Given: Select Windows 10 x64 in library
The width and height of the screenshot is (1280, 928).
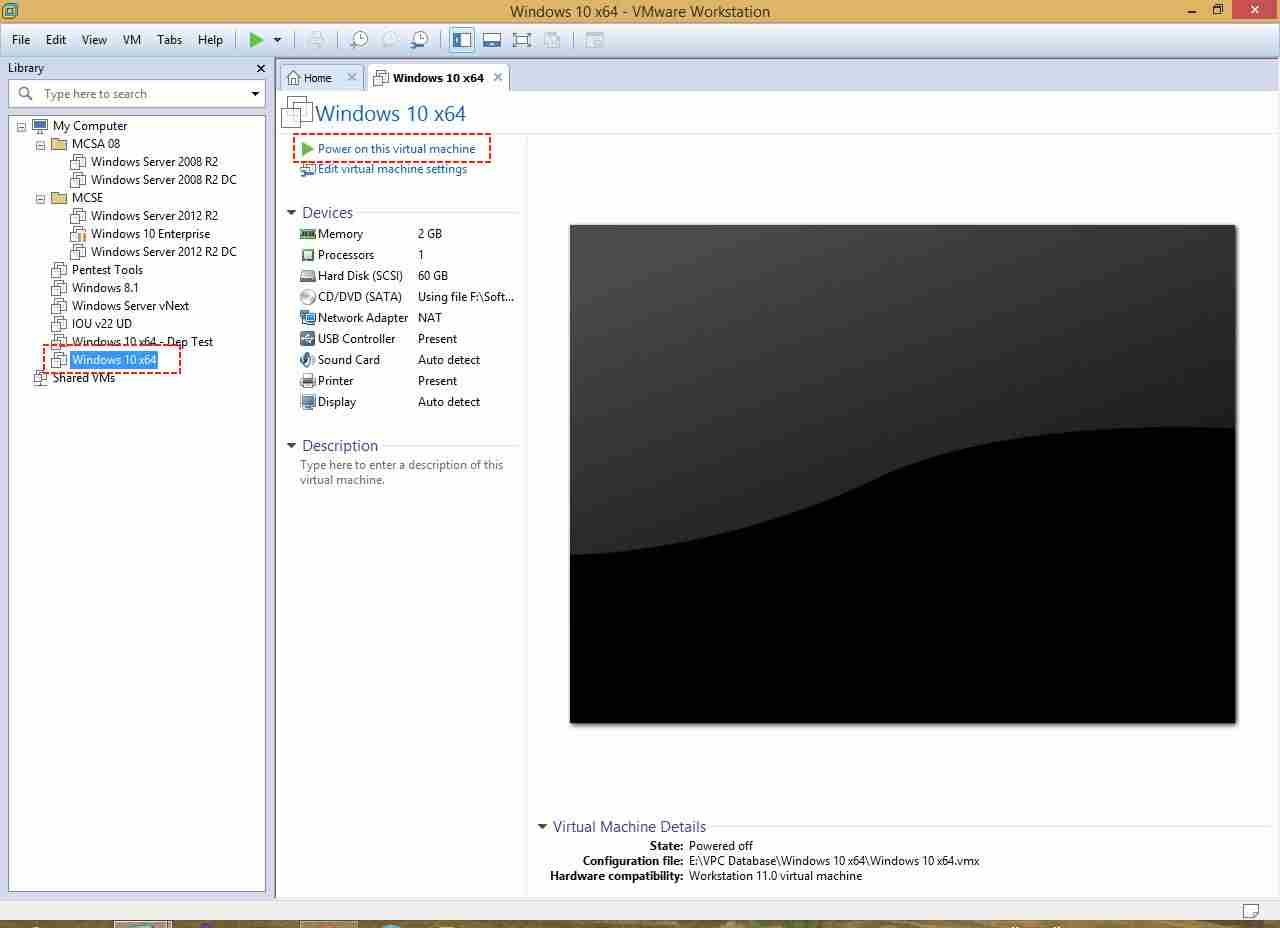Looking at the screenshot, I should pyautogui.click(x=114, y=360).
